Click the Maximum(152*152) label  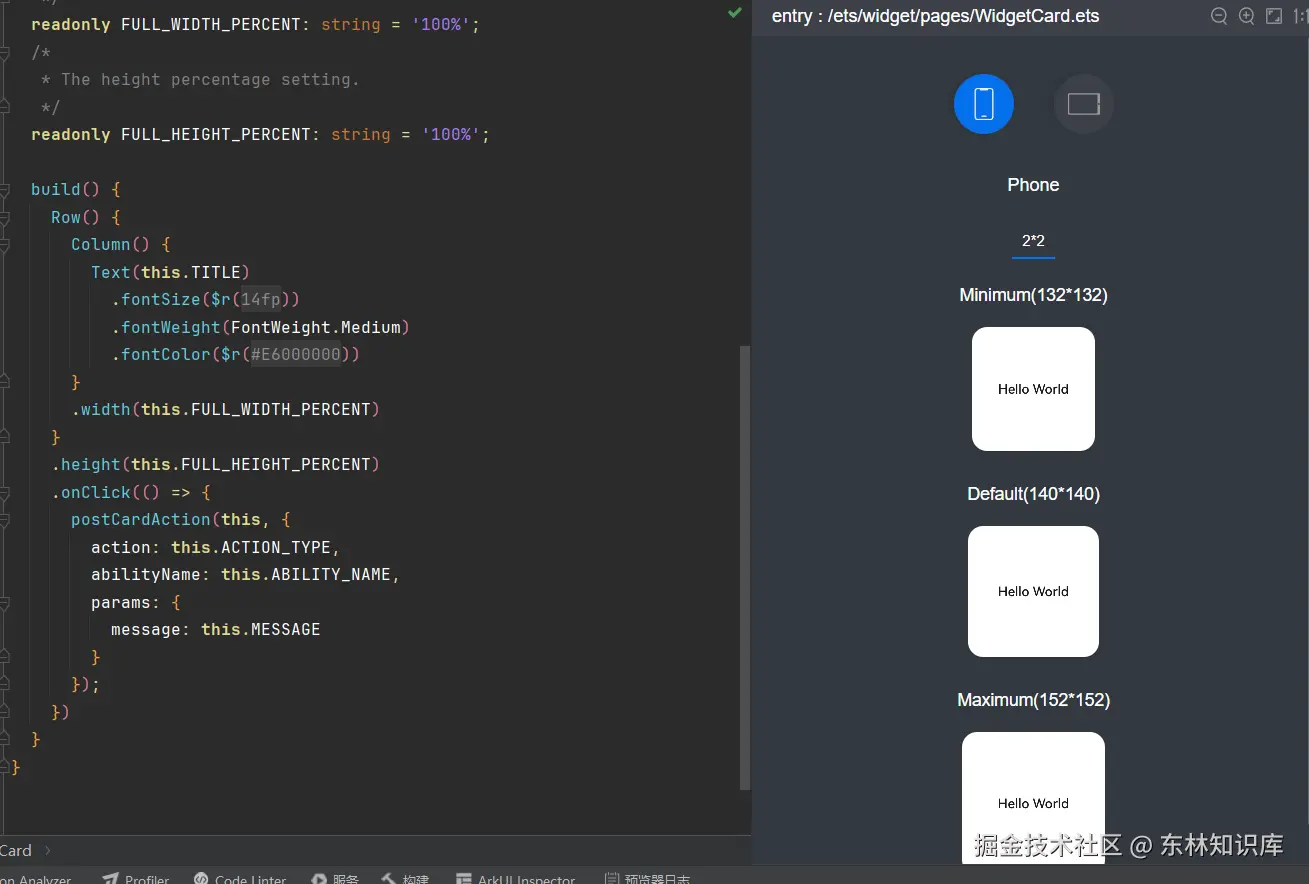pyautogui.click(x=1033, y=700)
